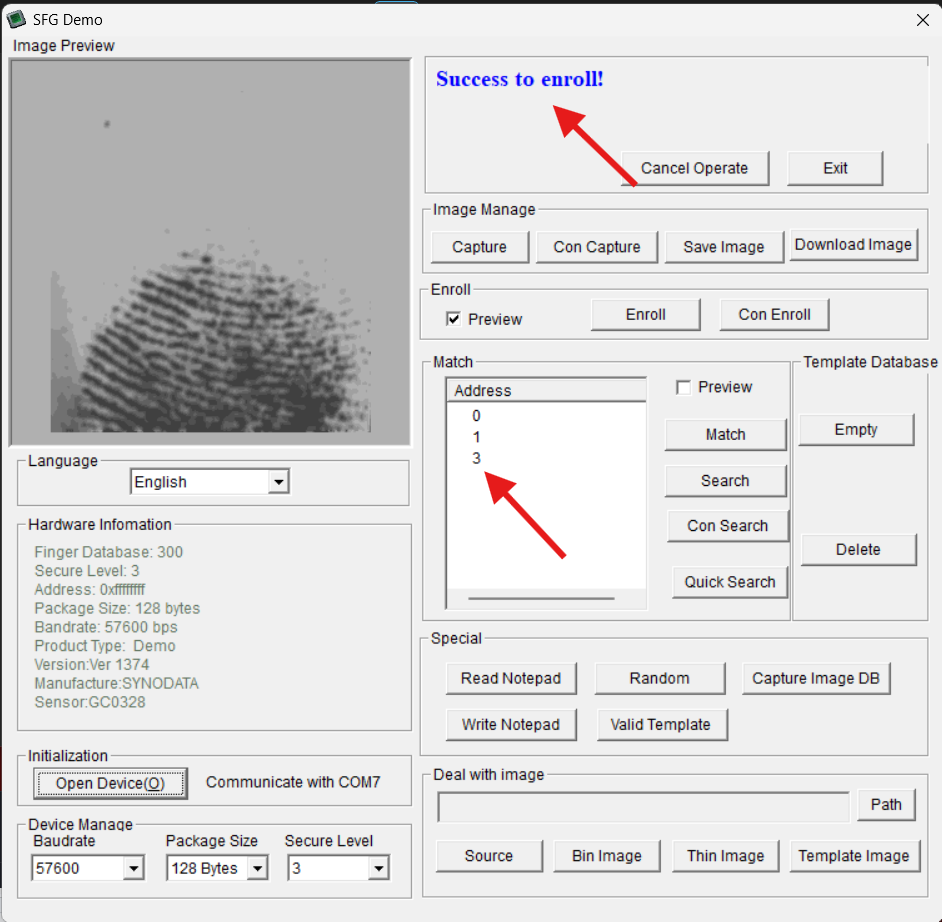Click the Con Enroll button
Screen dimensions: 942x922
tap(774, 315)
